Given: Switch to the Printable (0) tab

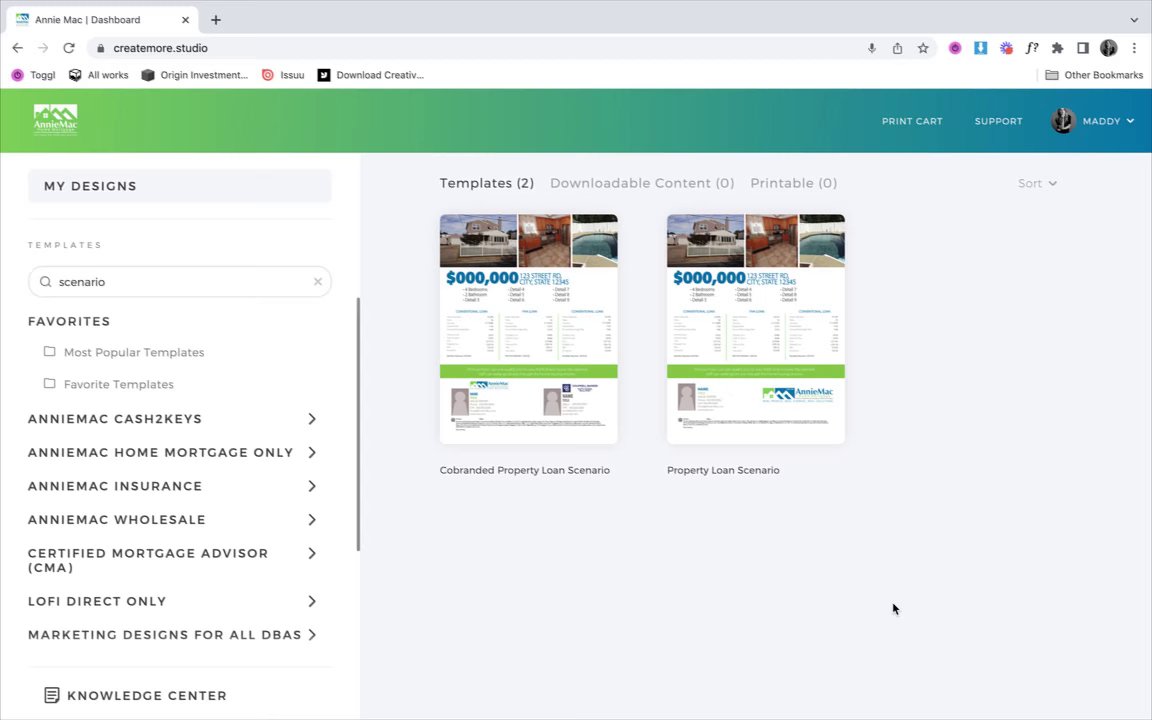Looking at the screenshot, I should (x=793, y=183).
